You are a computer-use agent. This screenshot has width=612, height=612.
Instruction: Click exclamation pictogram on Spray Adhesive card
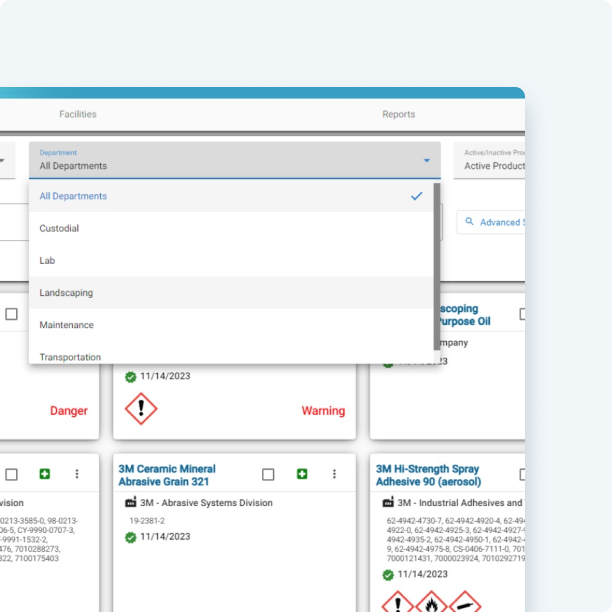point(397,602)
